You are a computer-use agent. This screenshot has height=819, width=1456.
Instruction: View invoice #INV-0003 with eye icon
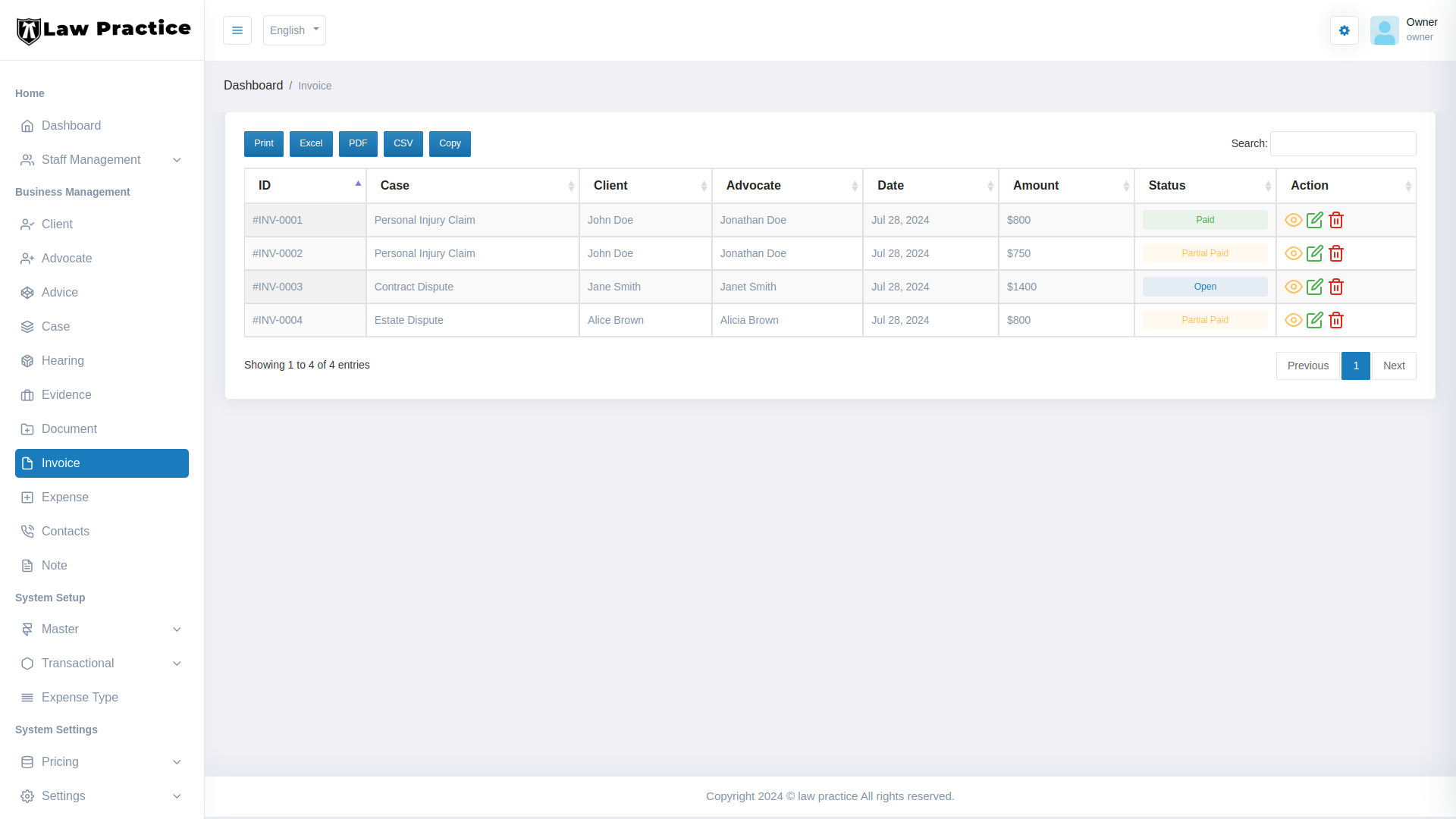tap(1293, 287)
